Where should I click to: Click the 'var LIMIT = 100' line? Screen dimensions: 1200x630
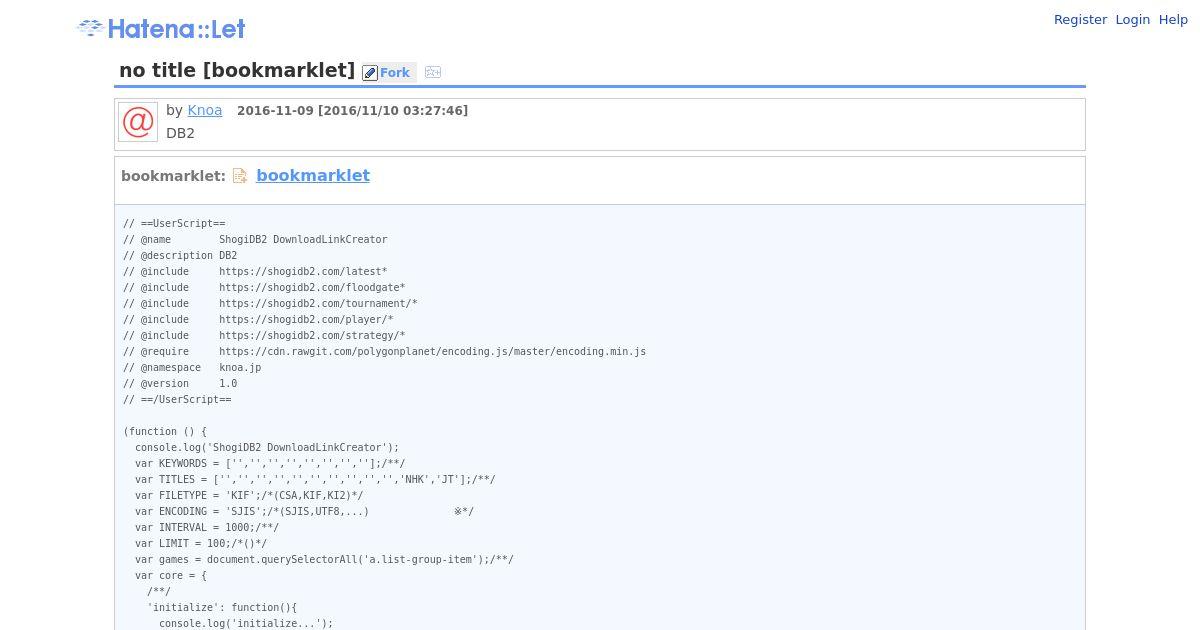pyautogui.click(x=201, y=544)
